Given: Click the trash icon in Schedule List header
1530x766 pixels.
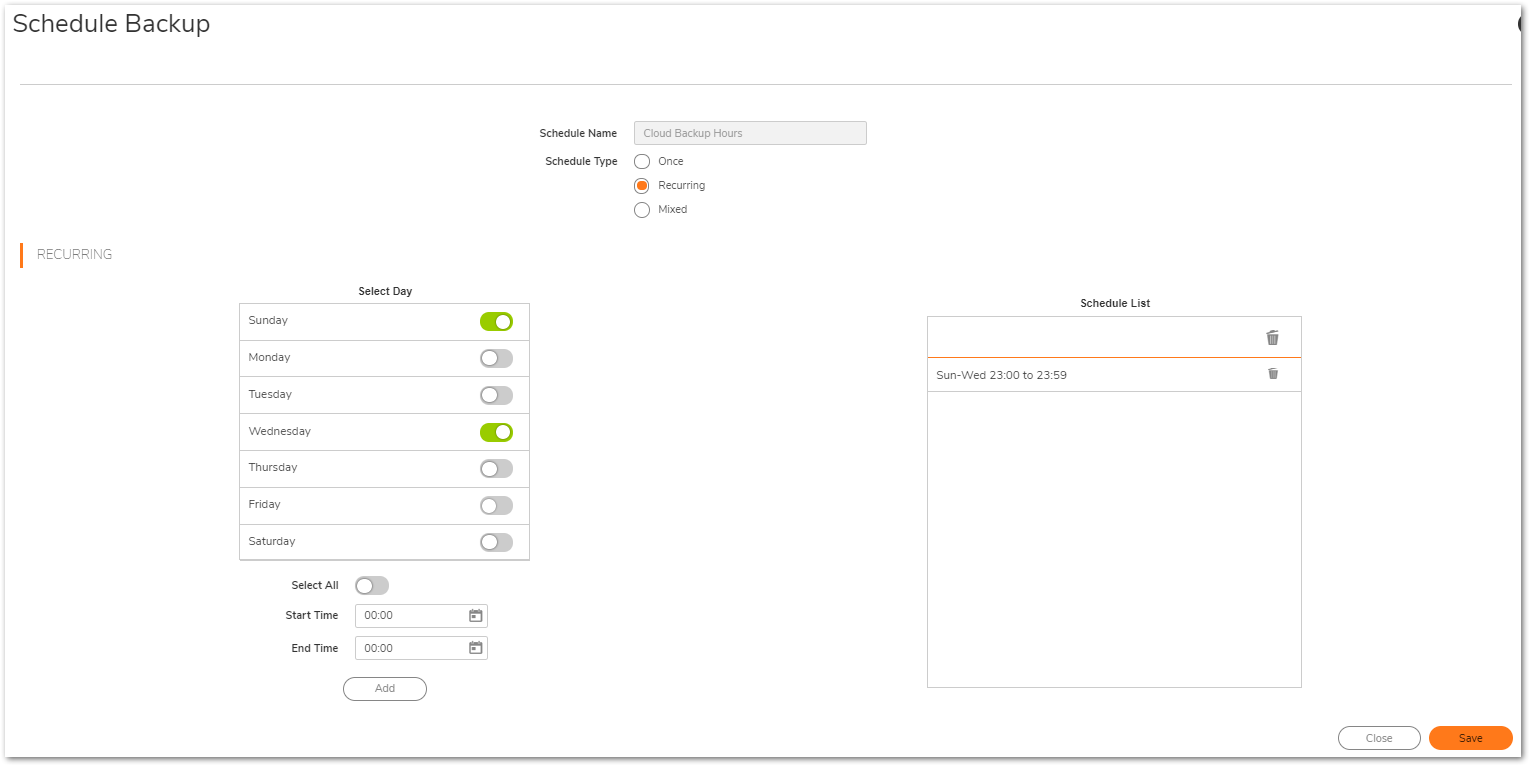Looking at the screenshot, I should click(x=1272, y=338).
